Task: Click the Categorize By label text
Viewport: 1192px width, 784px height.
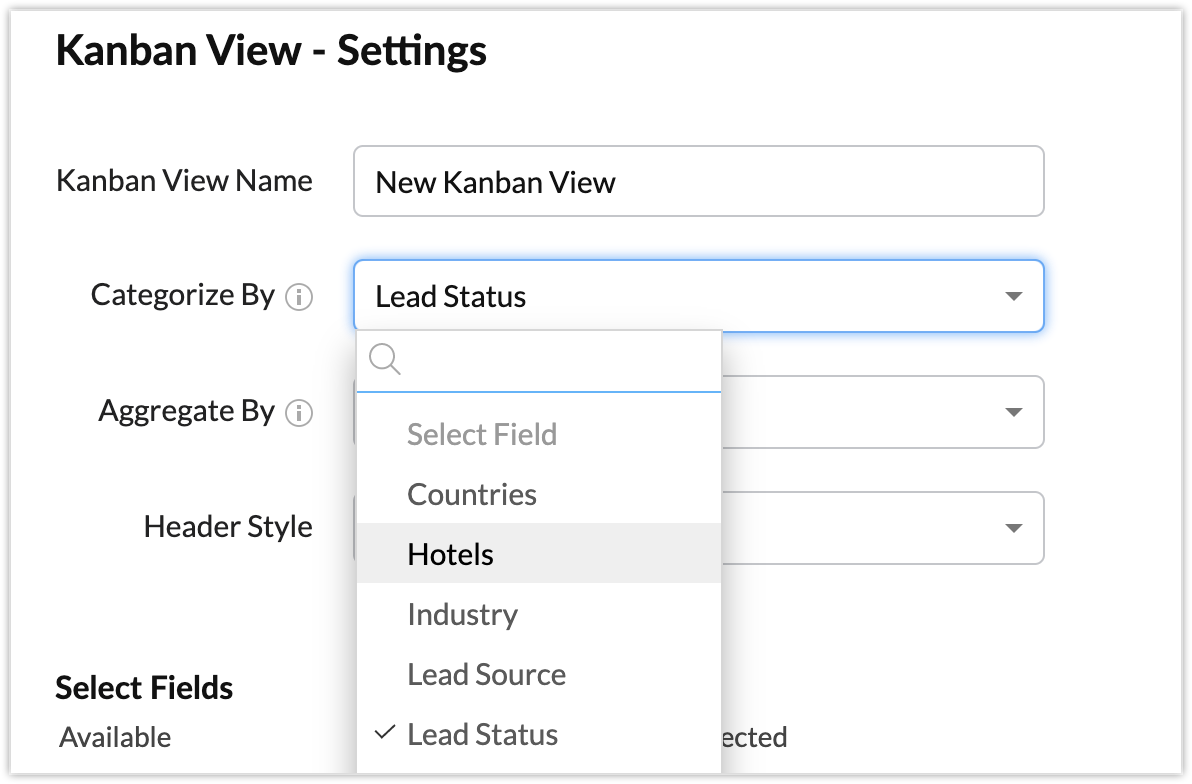Action: click(x=182, y=295)
